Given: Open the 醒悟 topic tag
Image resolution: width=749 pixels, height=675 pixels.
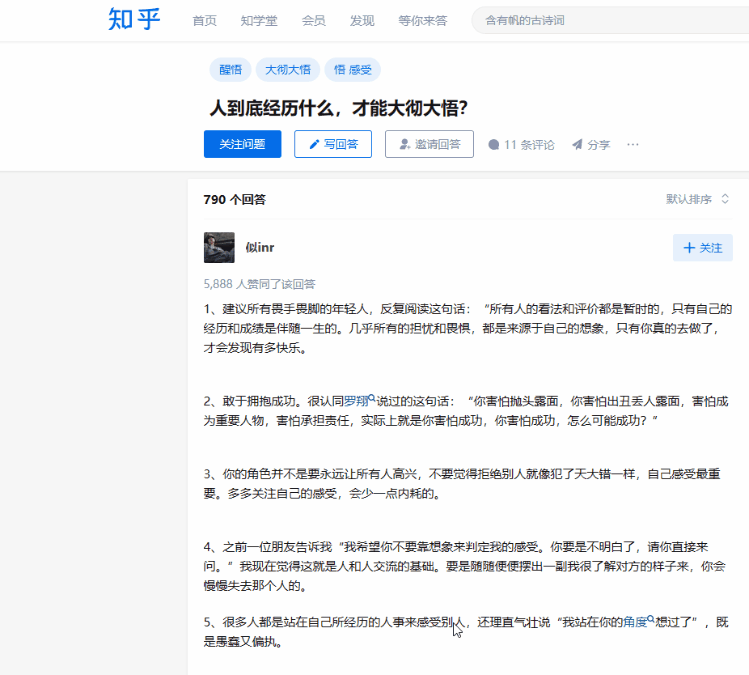Looking at the screenshot, I should pyautogui.click(x=231, y=70).
